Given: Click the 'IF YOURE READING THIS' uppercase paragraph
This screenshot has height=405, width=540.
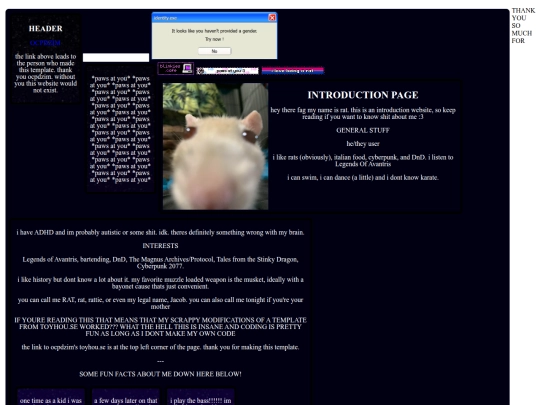Looking at the screenshot, I should 160,326.
